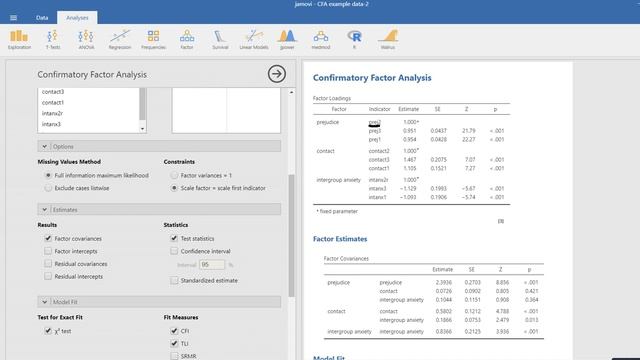Collapse the Model Fit section
Screen dimensions: 640x360
159,302
